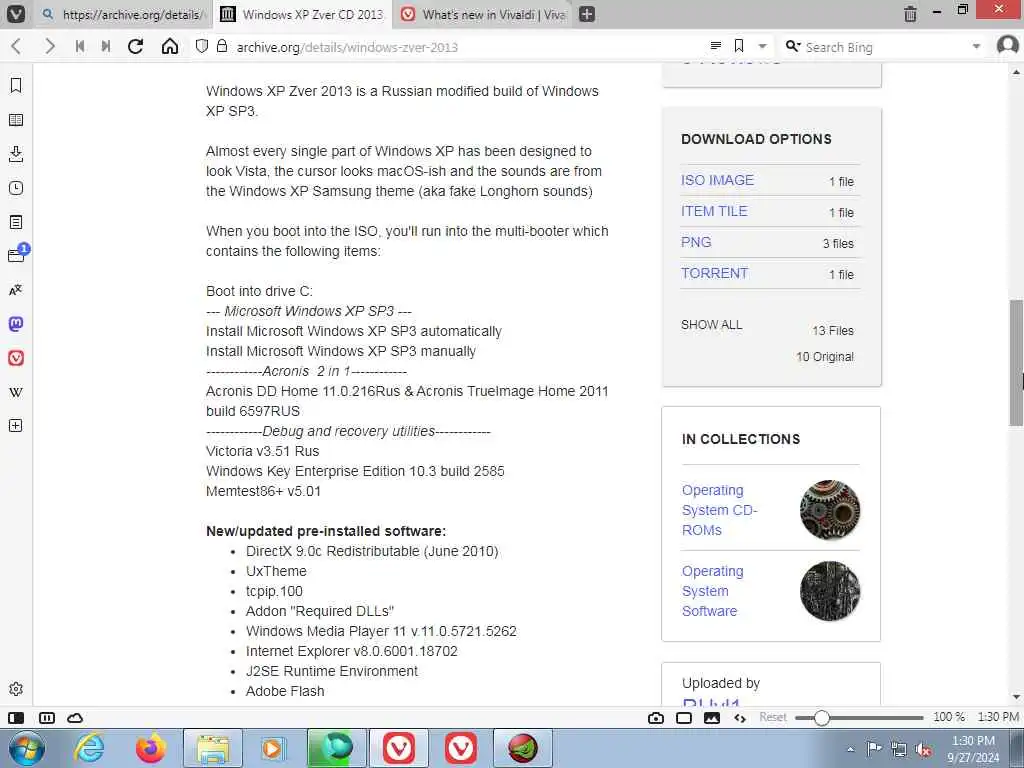The image size is (1024, 768).
Task: Reload the current page
Action: (x=135, y=46)
